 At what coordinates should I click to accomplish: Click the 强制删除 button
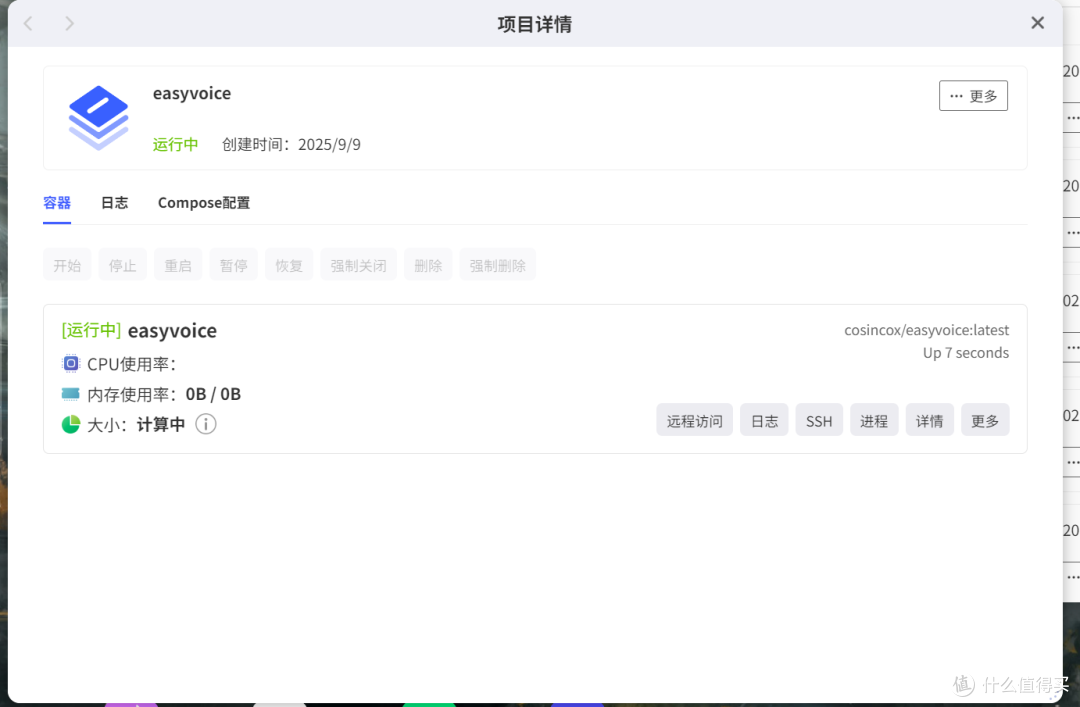[497, 265]
